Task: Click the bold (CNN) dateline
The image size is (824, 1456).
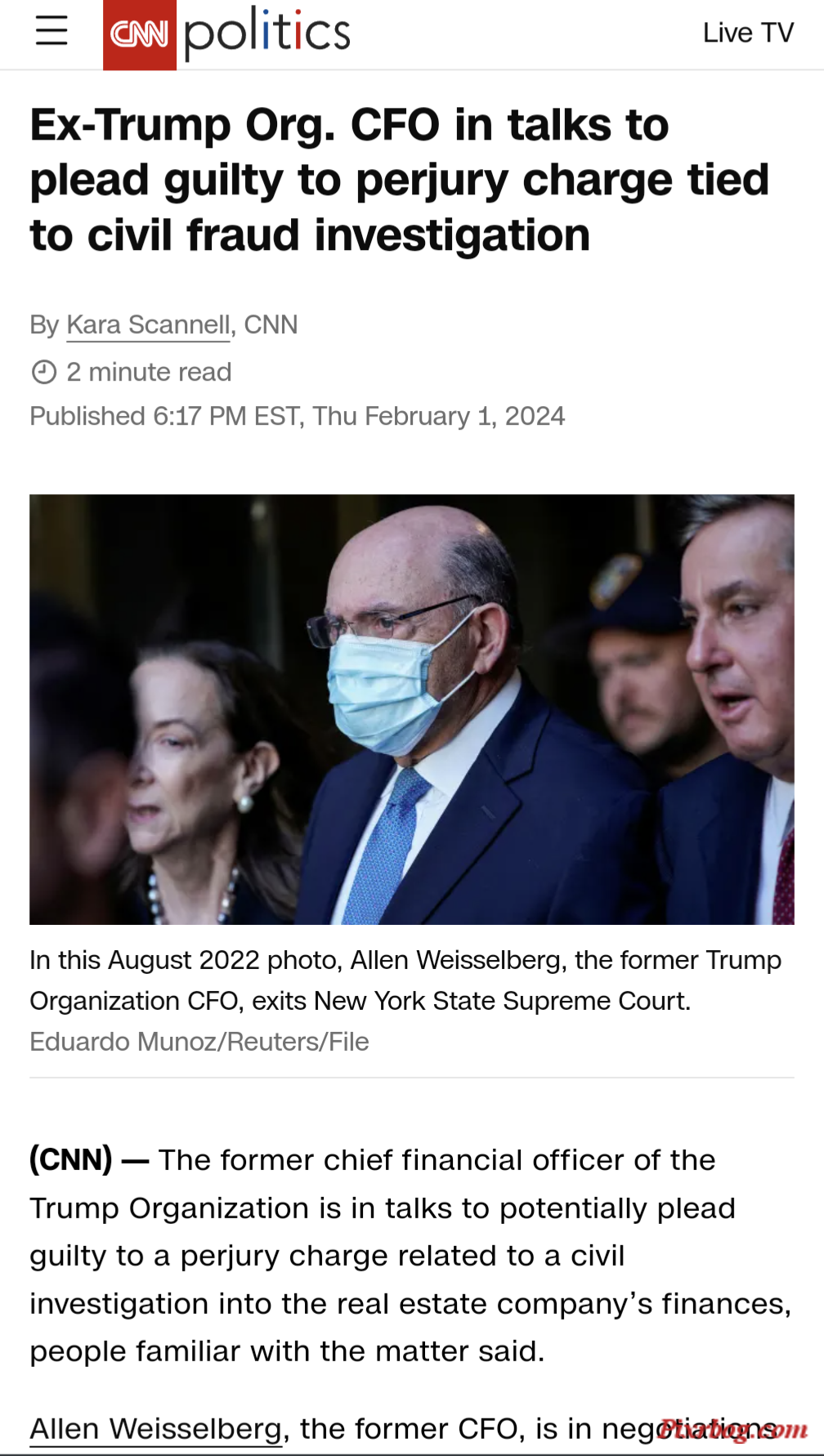Action: point(71,1159)
